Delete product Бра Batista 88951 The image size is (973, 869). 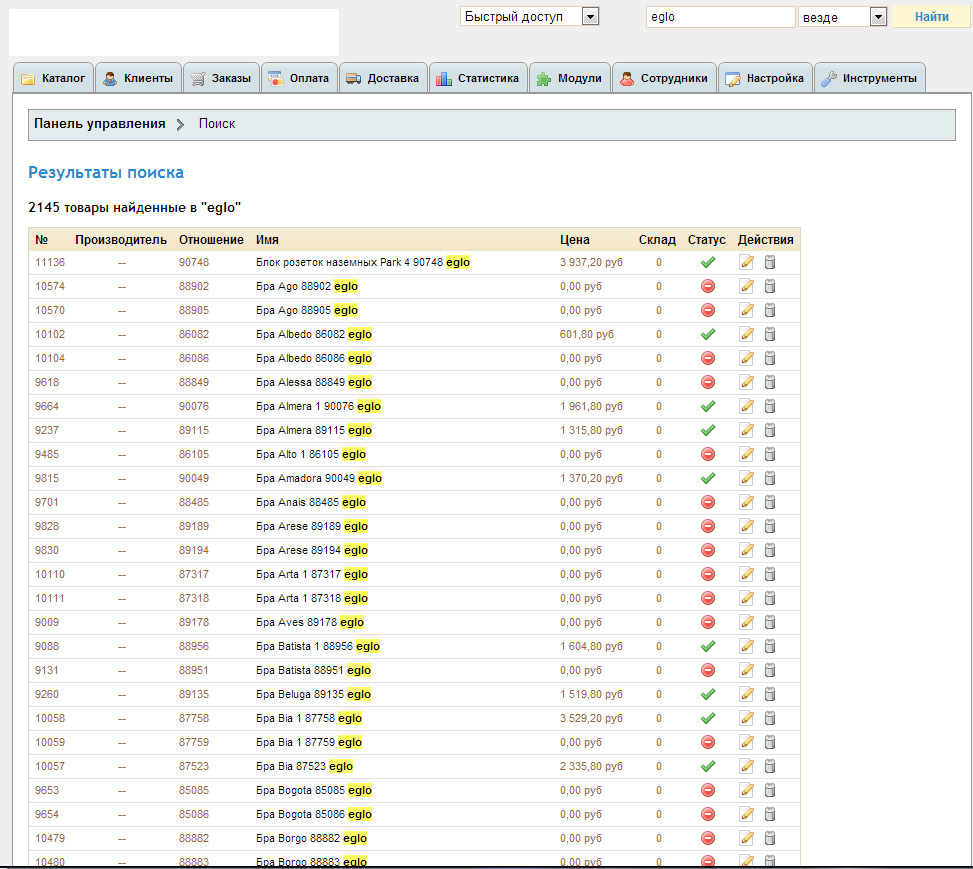coord(770,670)
